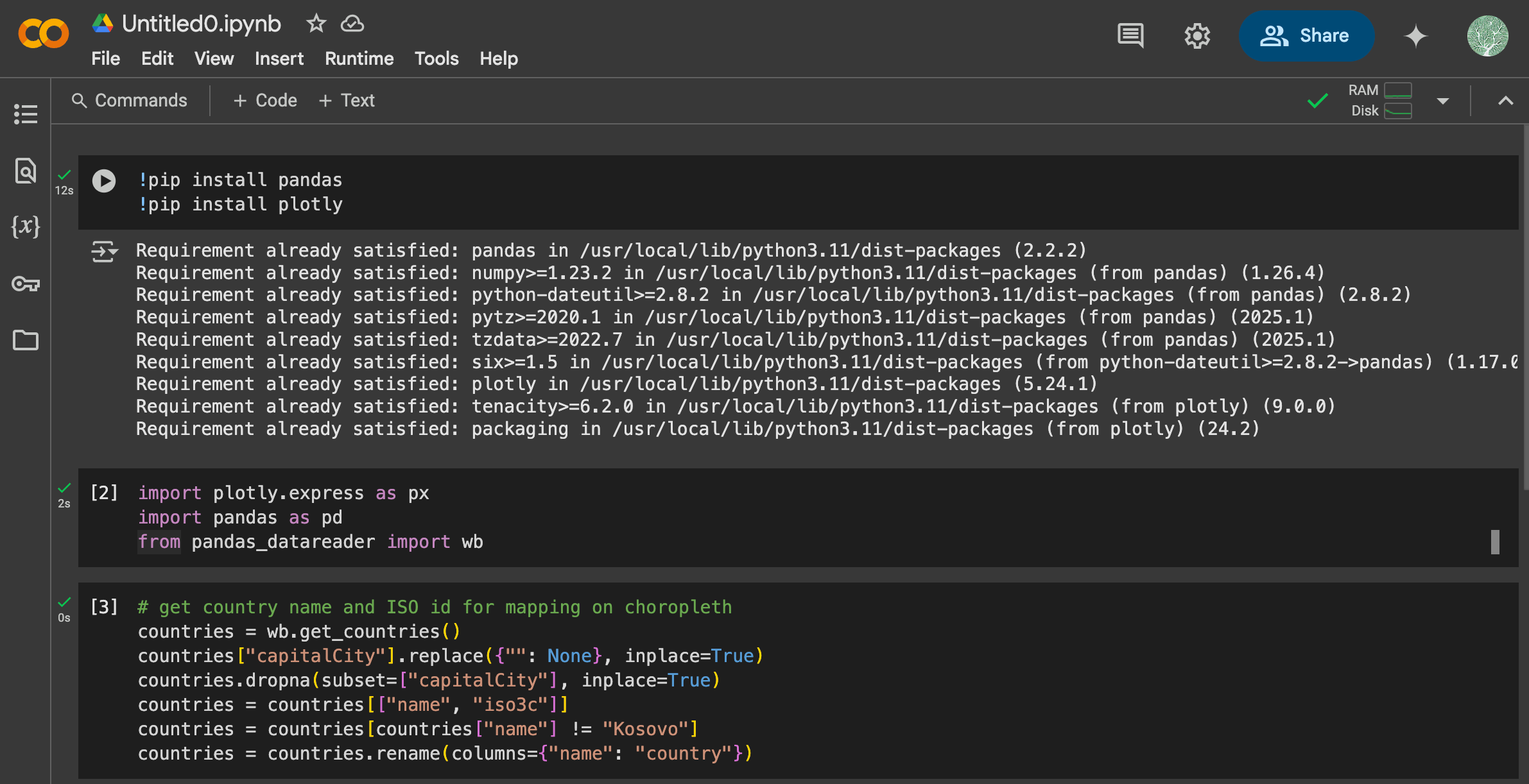The height and width of the screenshot is (784, 1529).
Task: Open the notebook settings gear
Action: coord(1197,36)
